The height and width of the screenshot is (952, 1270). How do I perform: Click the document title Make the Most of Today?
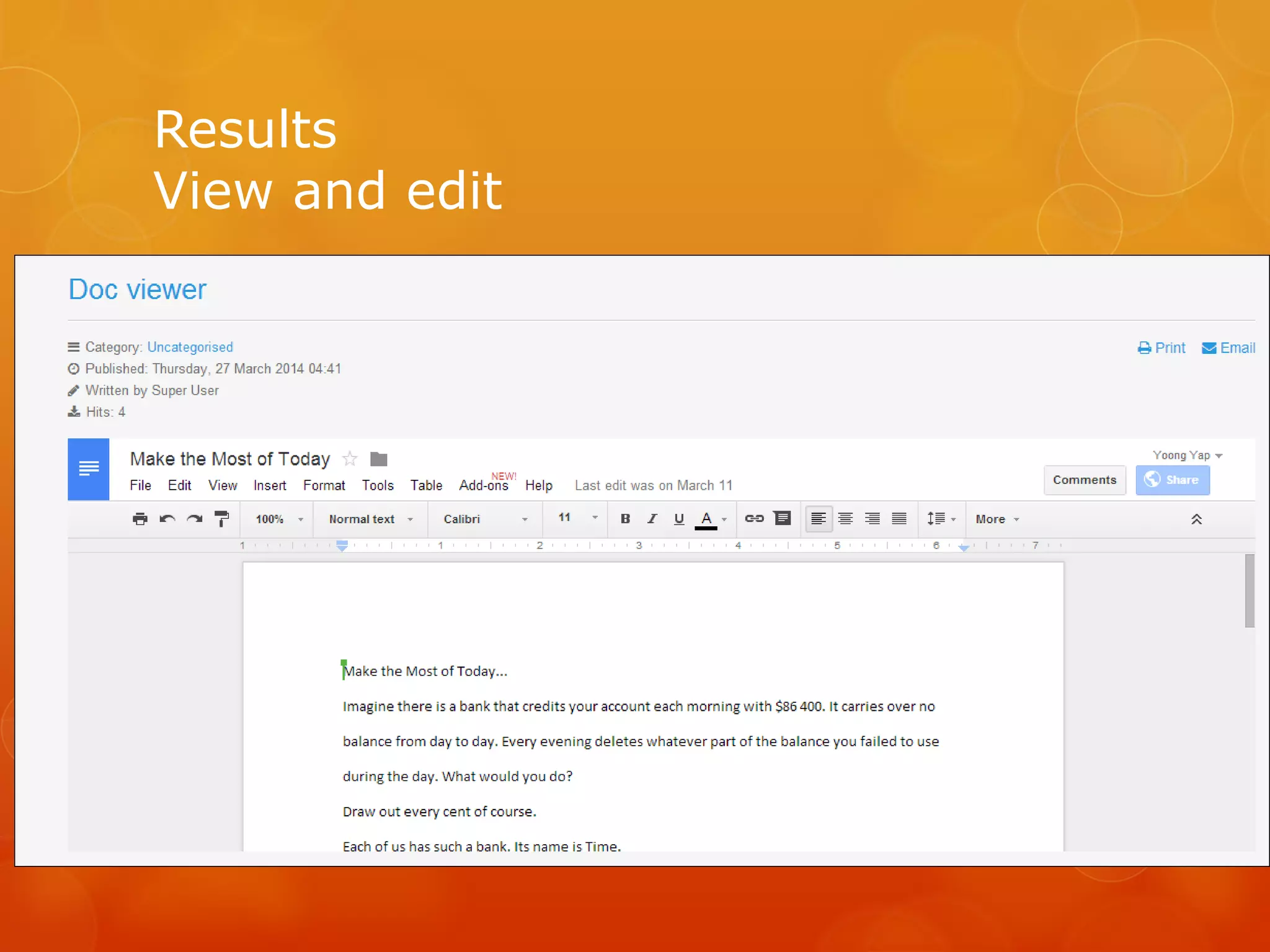[x=230, y=459]
